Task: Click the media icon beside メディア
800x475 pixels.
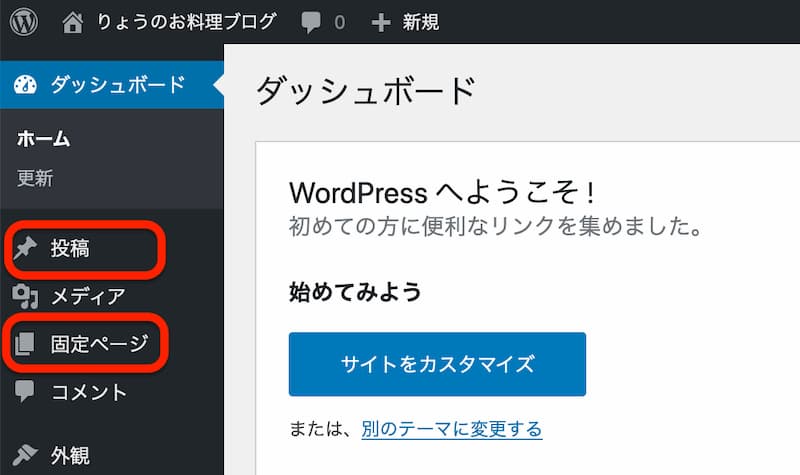Action: point(25,296)
